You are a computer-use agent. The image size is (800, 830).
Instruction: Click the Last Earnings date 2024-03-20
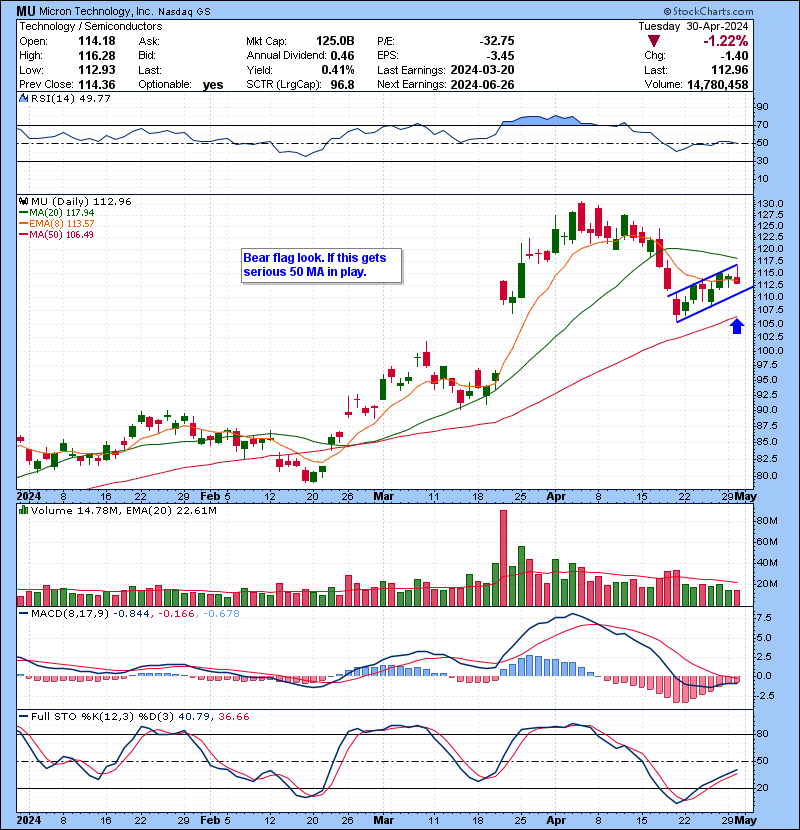pos(482,70)
